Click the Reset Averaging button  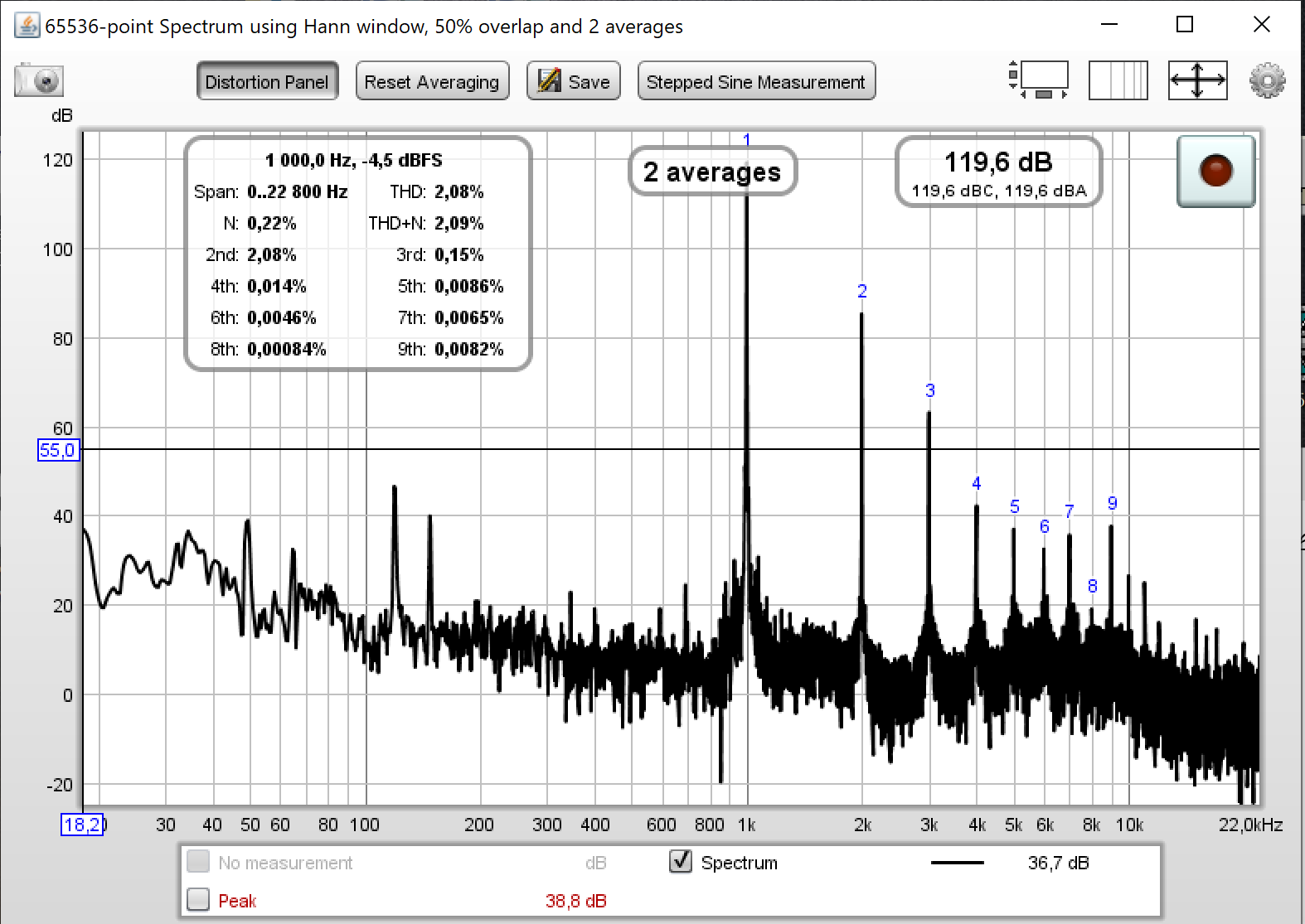pyautogui.click(x=432, y=81)
